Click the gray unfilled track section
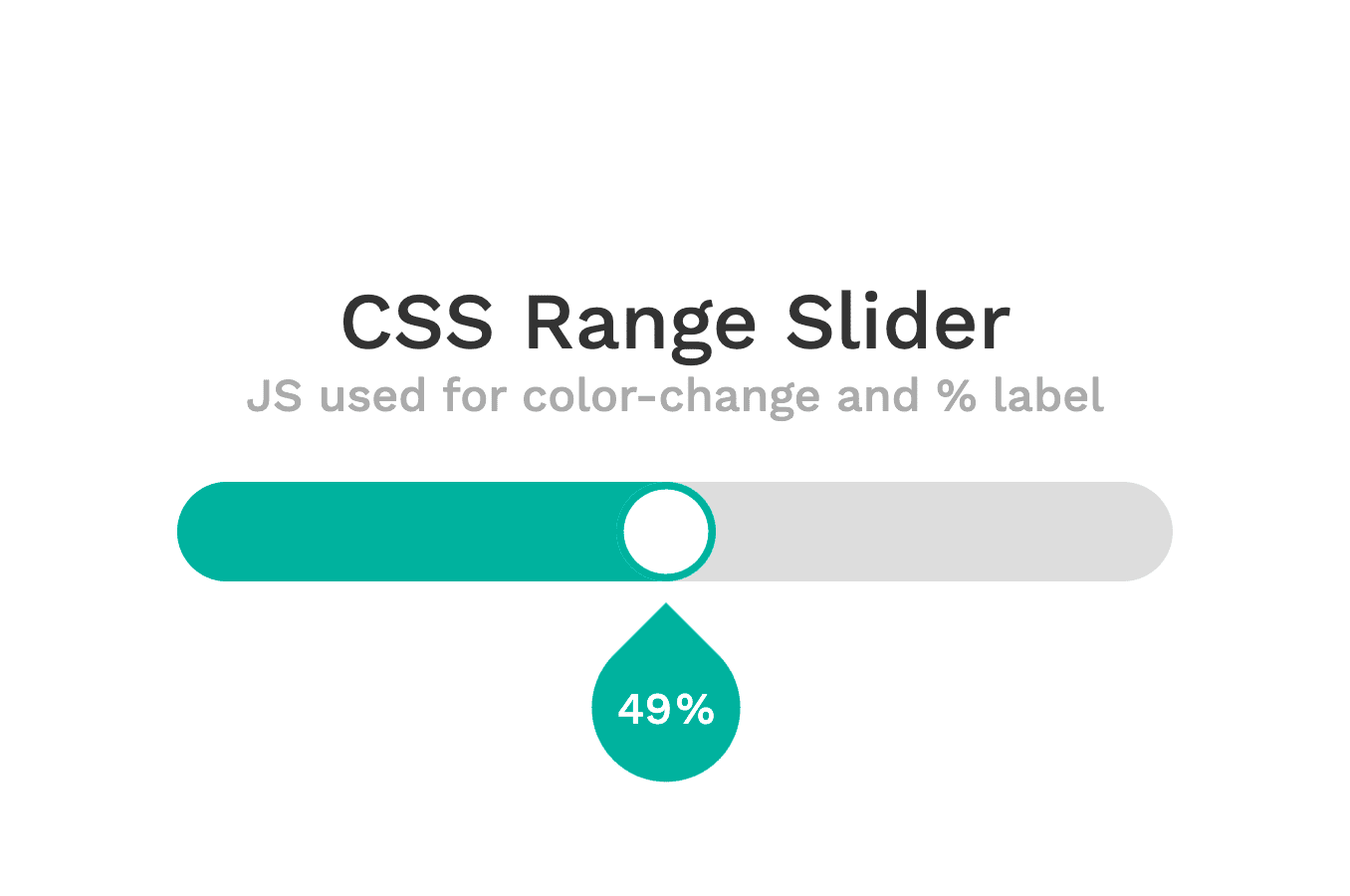This screenshot has width=1350, height=896. coord(946,531)
